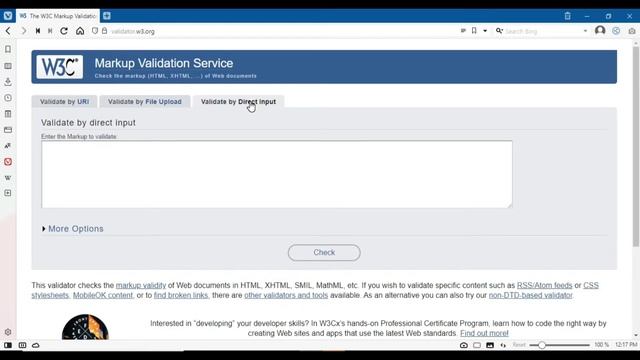This screenshot has width=640, height=360.
Task: Toggle the side panel visibility
Action: (x=8, y=345)
